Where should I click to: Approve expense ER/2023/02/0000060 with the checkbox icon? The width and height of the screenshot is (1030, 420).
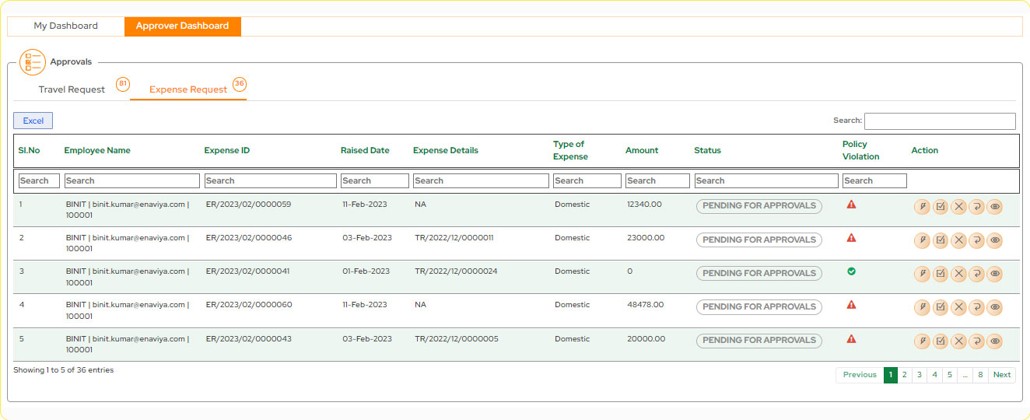point(941,307)
